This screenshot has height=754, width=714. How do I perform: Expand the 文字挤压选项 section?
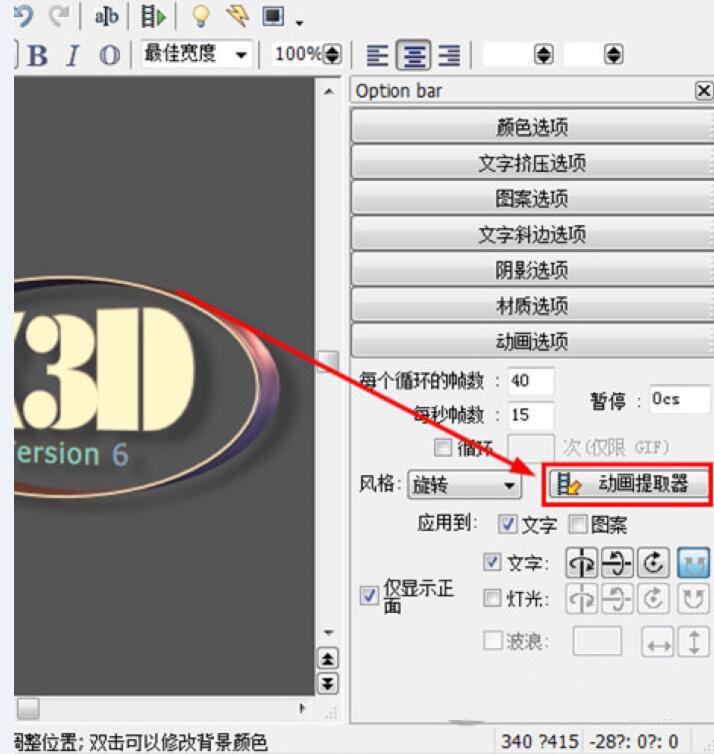[532, 163]
